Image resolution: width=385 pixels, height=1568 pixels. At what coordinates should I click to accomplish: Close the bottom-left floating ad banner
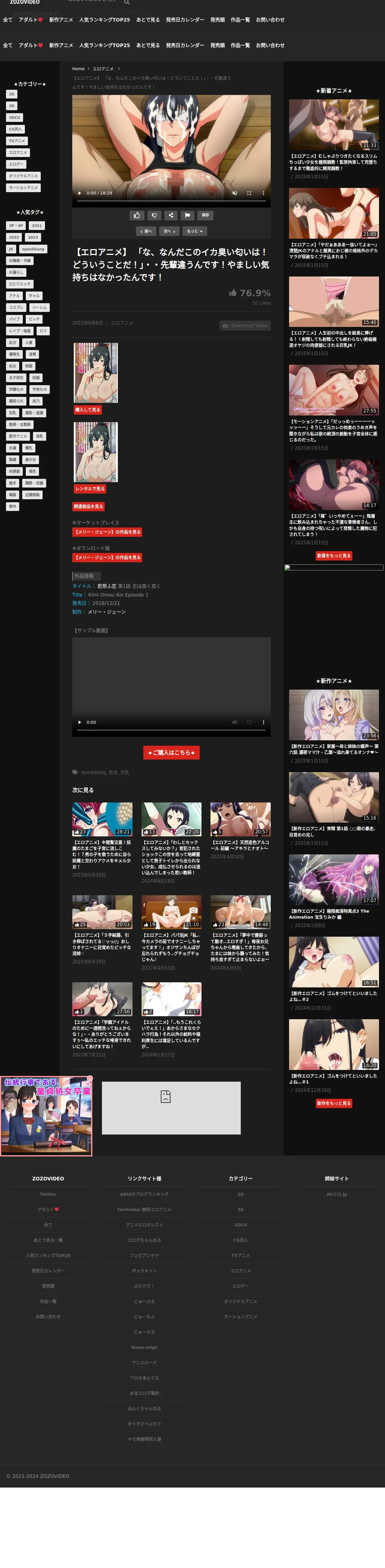coord(89,1079)
